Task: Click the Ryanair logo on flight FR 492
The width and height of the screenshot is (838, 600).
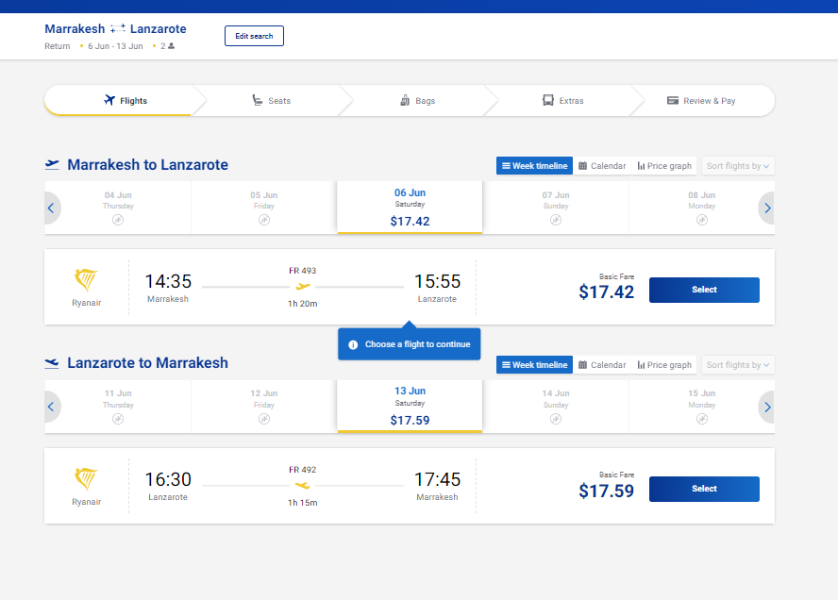Action: (86, 479)
